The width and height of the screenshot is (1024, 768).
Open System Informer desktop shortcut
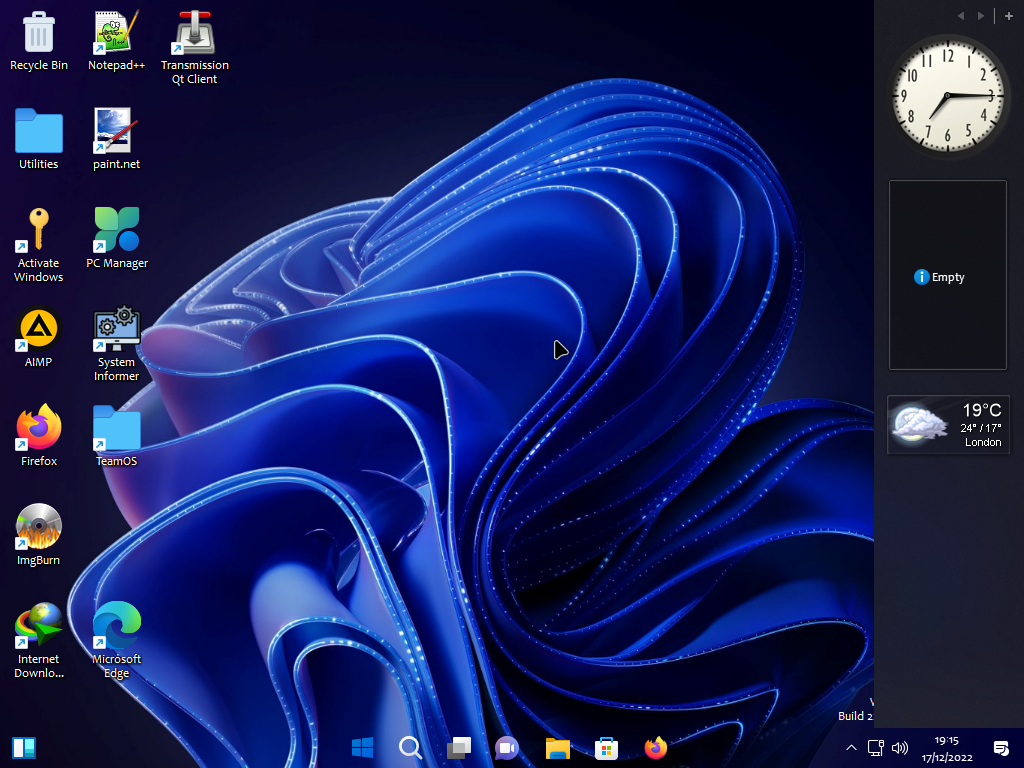coord(117,330)
